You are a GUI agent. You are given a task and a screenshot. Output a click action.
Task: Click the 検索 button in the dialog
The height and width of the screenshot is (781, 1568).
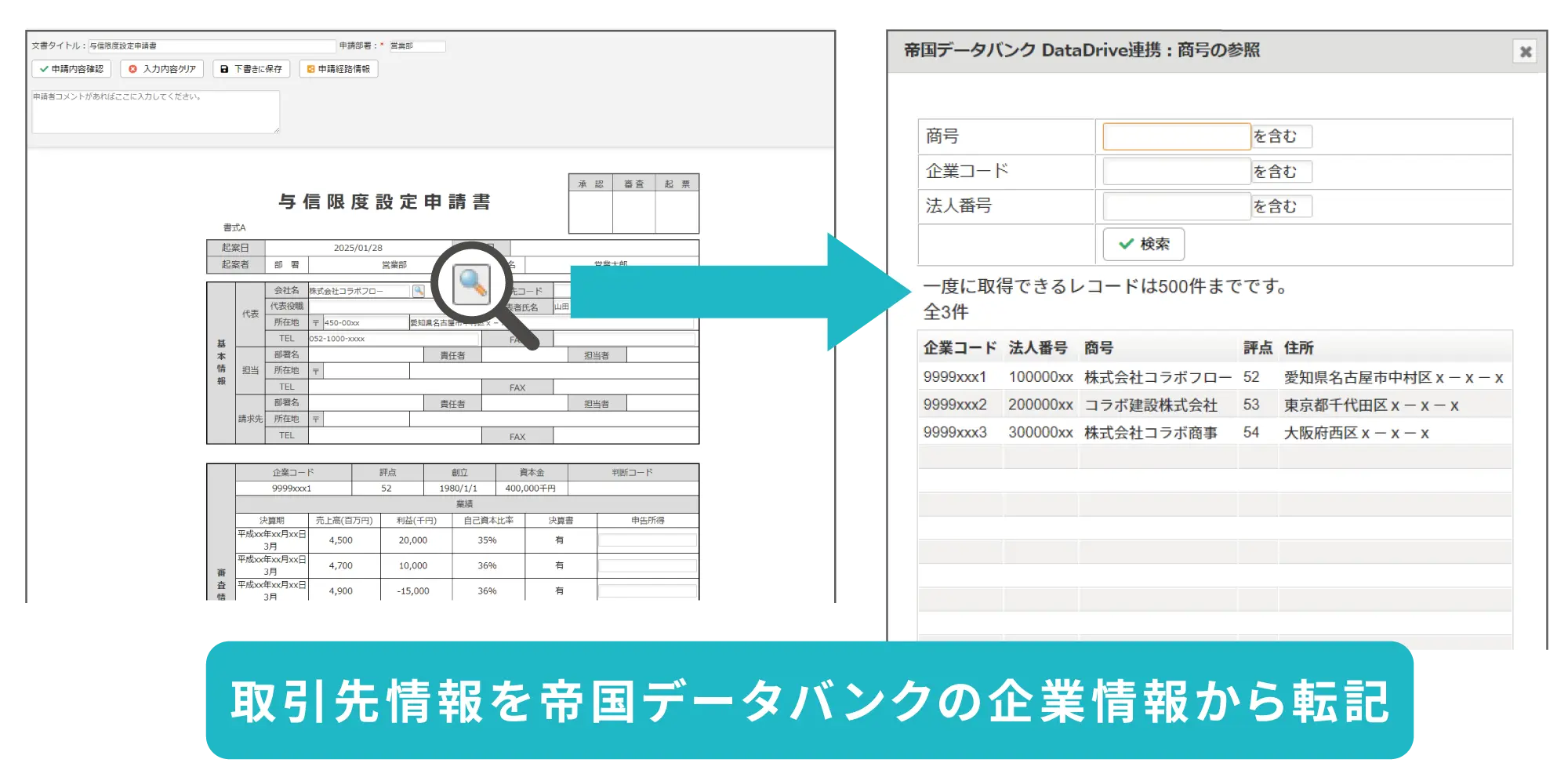coord(1143,244)
